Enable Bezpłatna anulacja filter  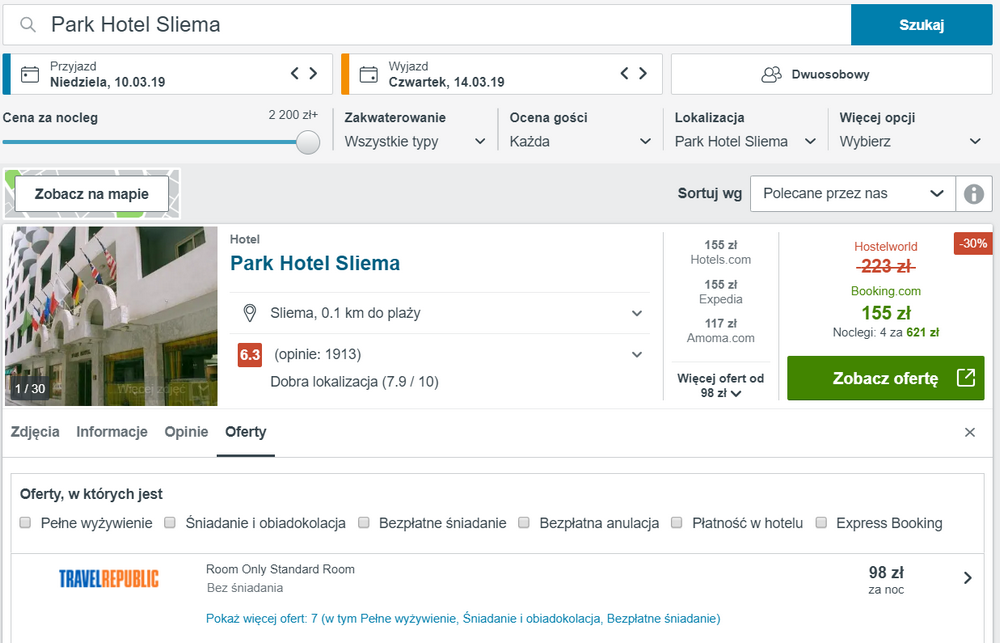524,523
